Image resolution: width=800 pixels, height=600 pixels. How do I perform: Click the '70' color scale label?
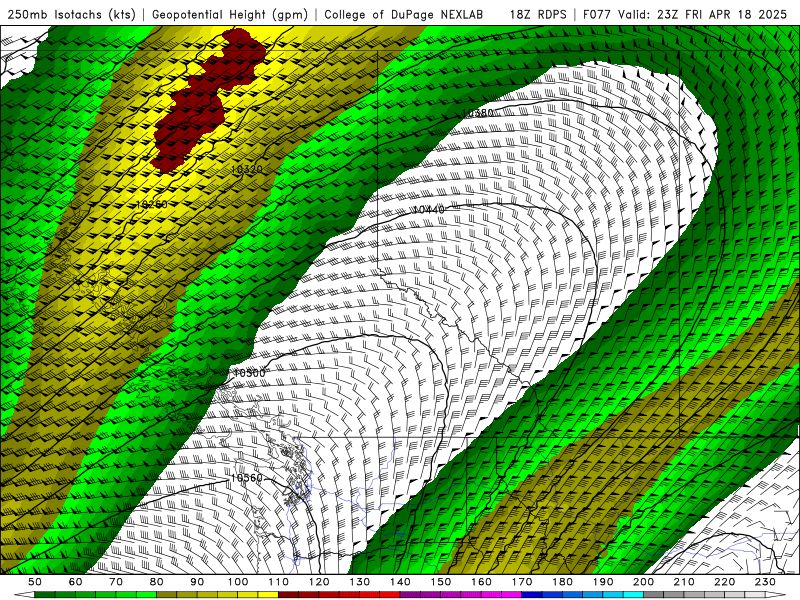point(116,582)
